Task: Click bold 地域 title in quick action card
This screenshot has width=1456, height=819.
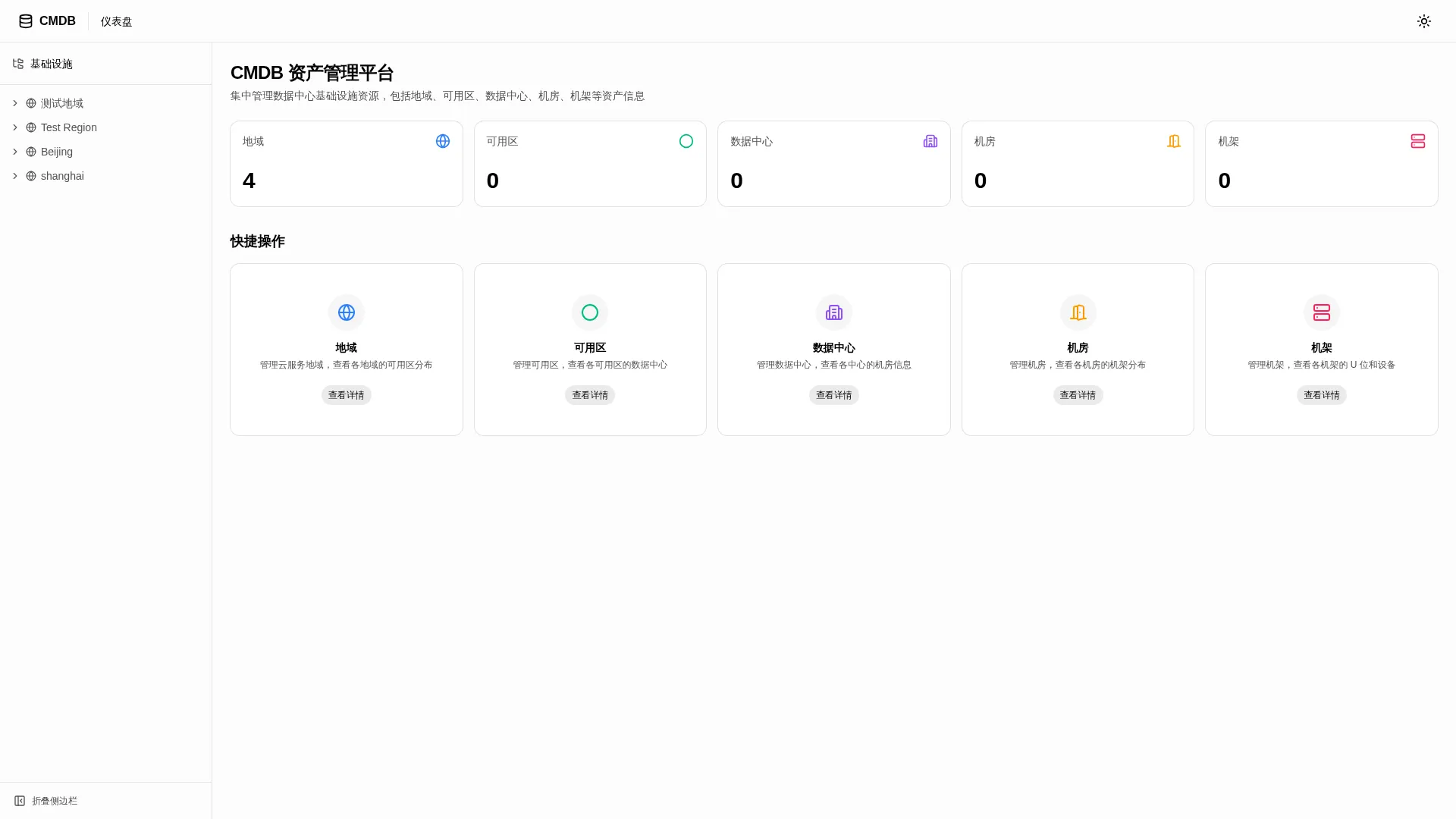Action: point(347,347)
